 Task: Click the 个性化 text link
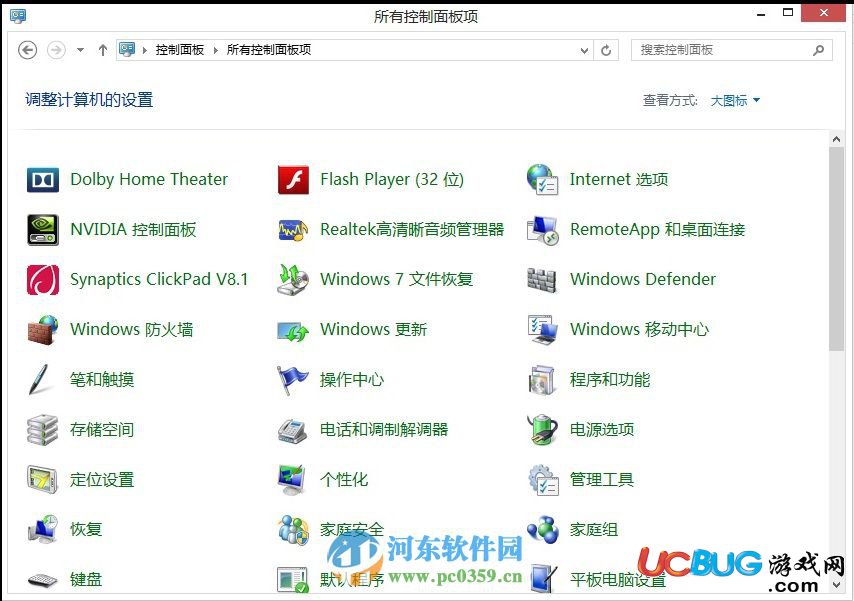(x=344, y=480)
